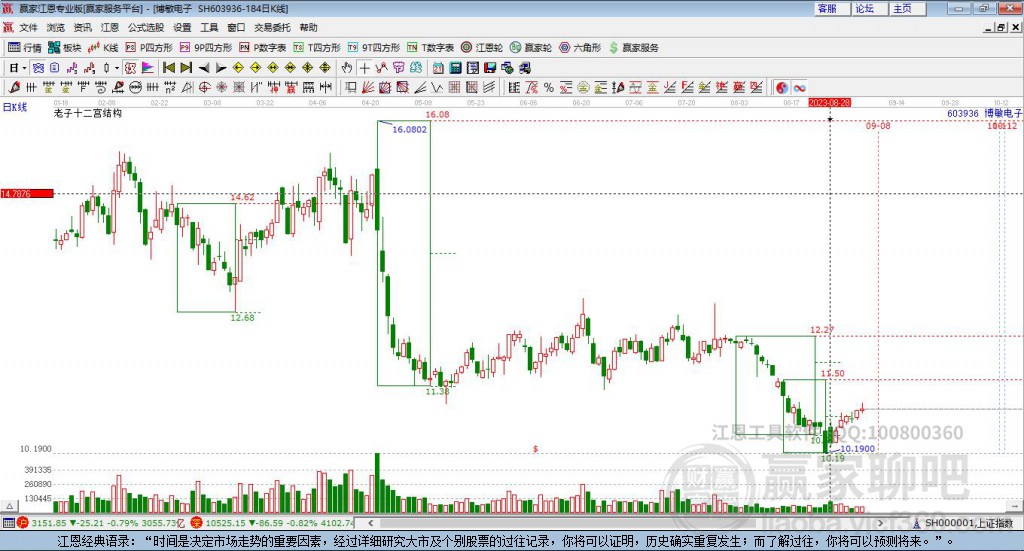Click the 603936 stock code
The image size is (1024, 551).
963,114
